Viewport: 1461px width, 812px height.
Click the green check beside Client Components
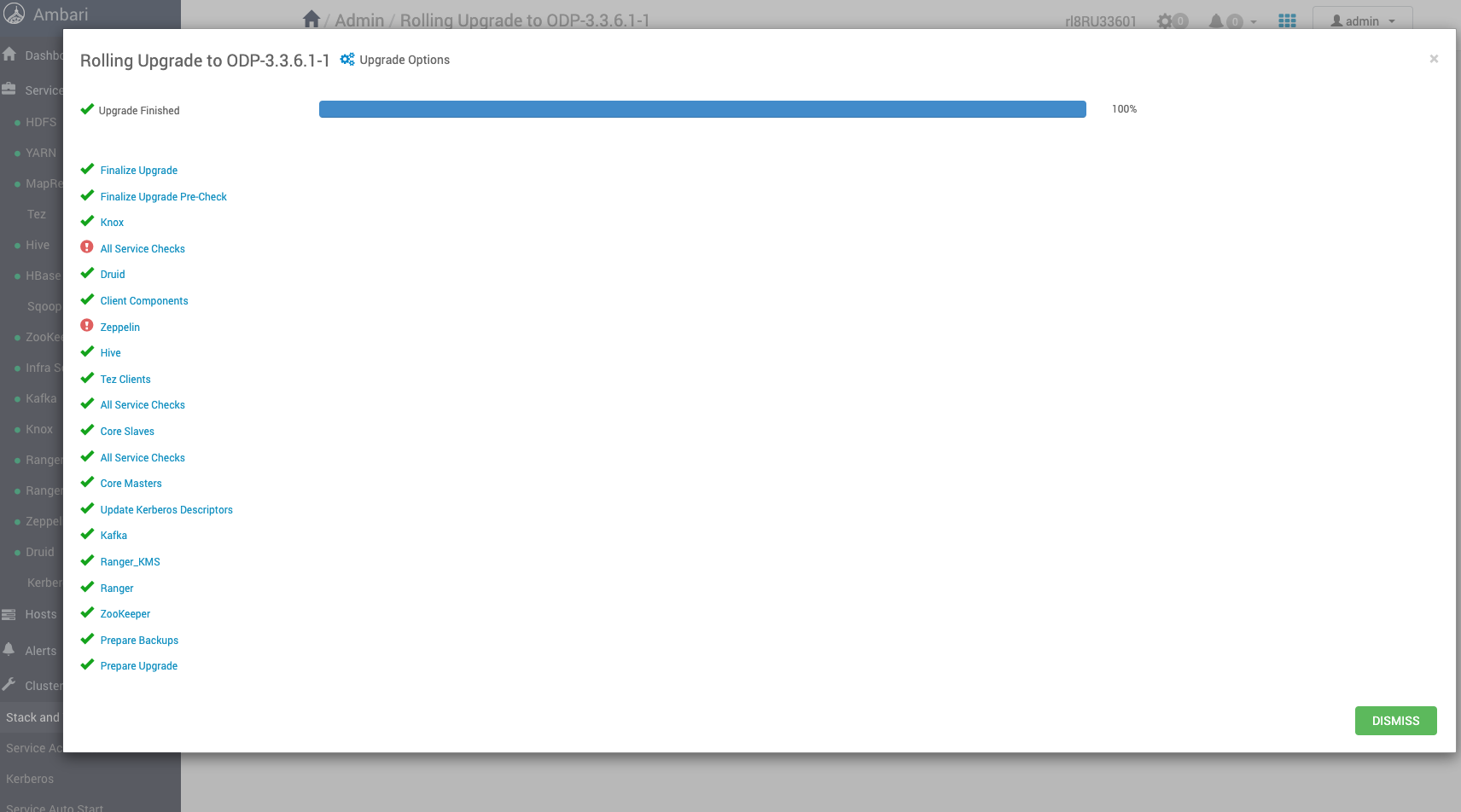(87, 299)
